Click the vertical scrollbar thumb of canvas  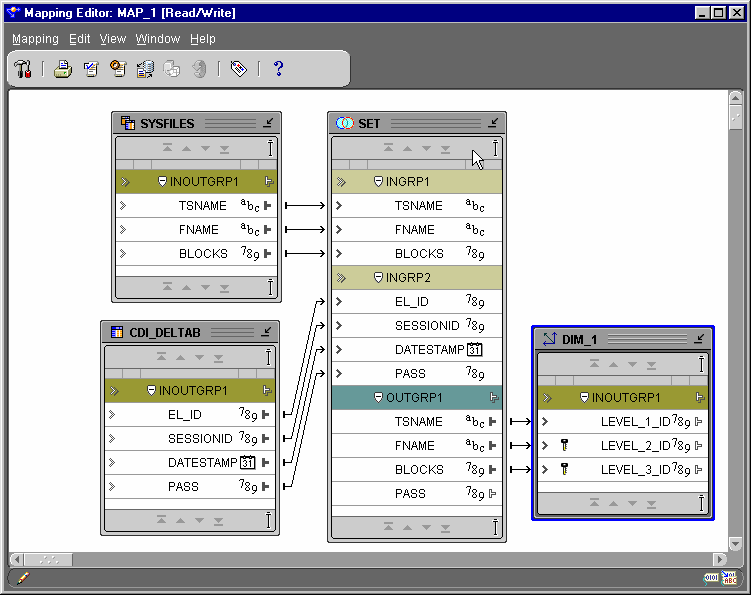click(735, 117)
